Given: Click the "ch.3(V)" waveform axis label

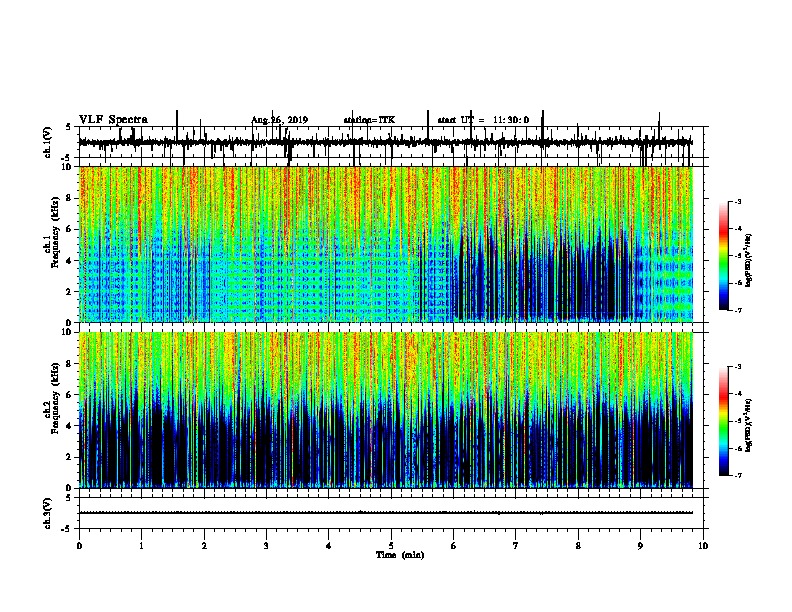Looking at the screenshot, I should pos(48,513).
